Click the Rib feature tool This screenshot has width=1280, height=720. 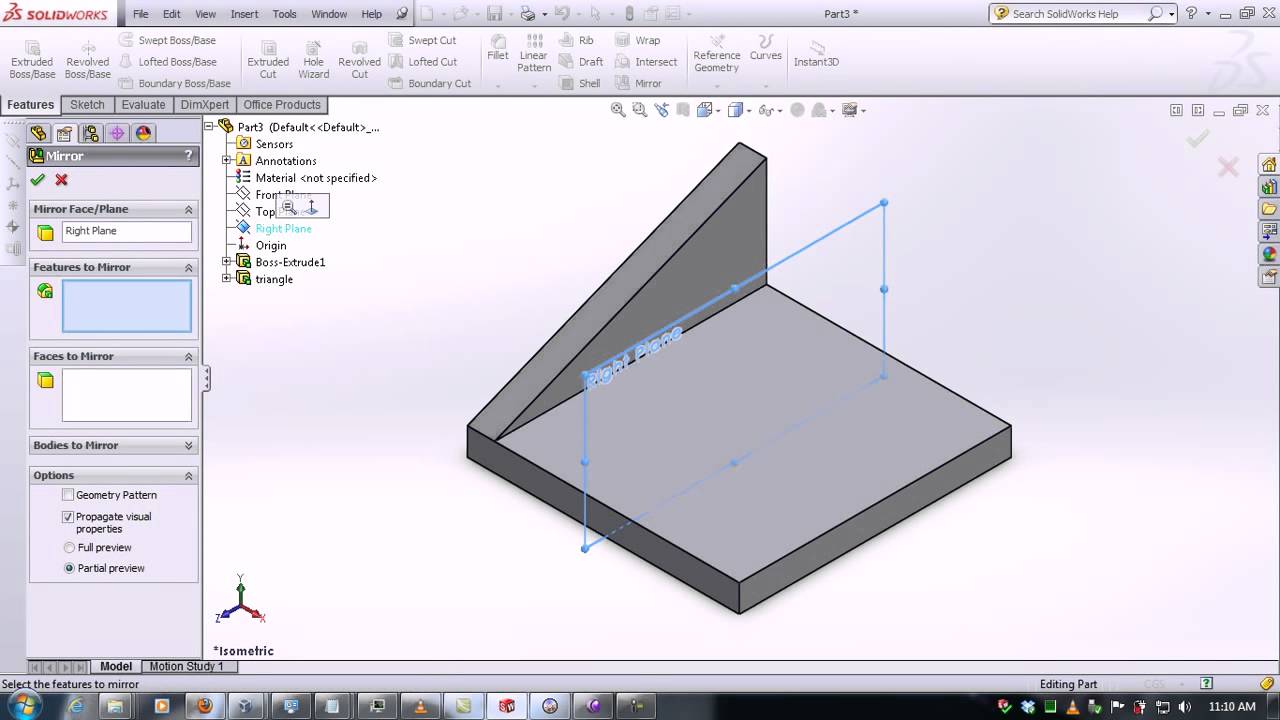point(576,40)
